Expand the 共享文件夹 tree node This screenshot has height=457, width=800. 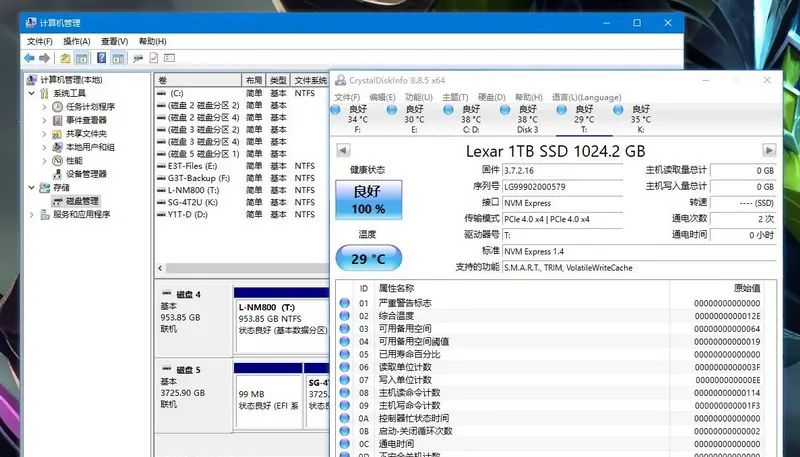(44, 134)
